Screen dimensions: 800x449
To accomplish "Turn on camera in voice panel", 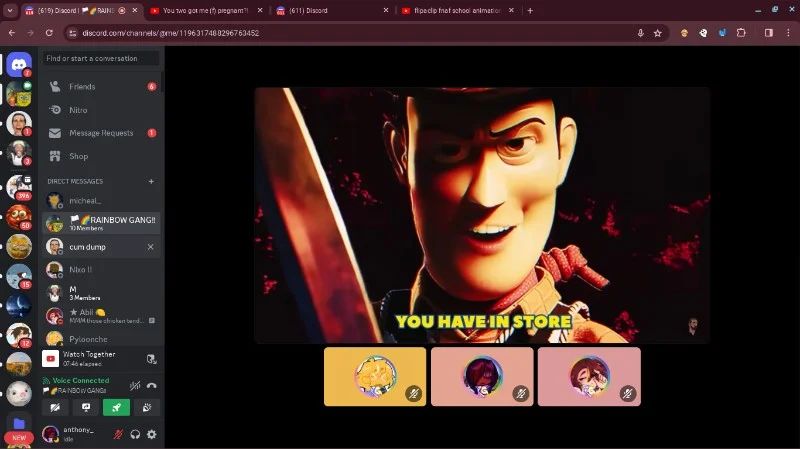I will (x=55, y=407).
